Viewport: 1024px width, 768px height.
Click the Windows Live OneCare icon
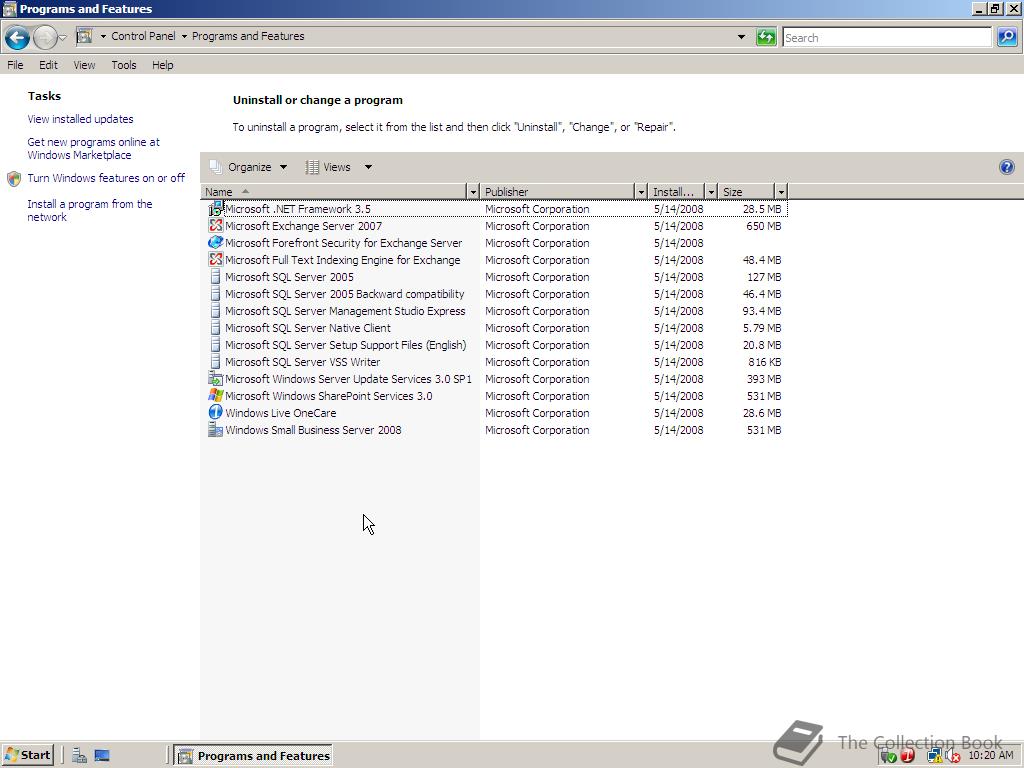[216, 413]
